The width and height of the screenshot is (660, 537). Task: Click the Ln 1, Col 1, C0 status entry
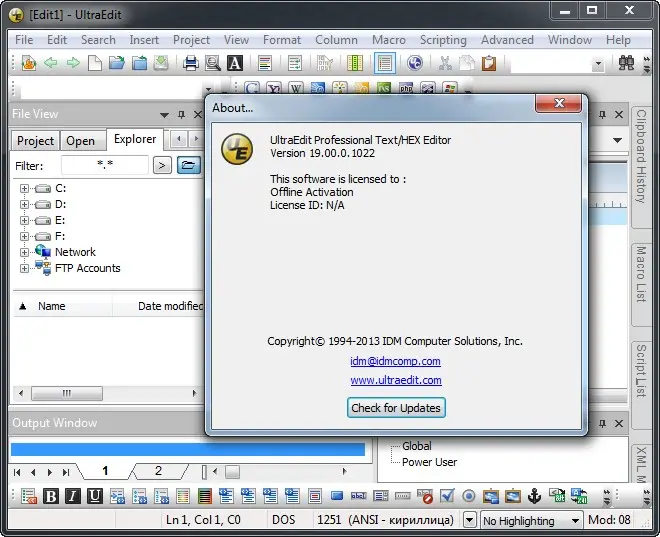pos(203,520)
